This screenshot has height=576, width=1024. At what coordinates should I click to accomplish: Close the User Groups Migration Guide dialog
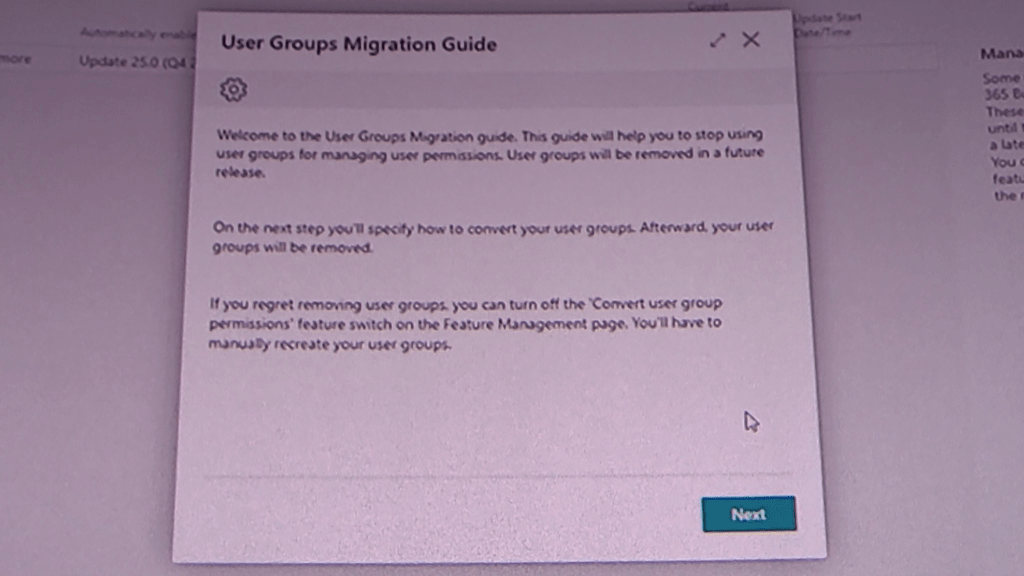(x=751, y=40)
